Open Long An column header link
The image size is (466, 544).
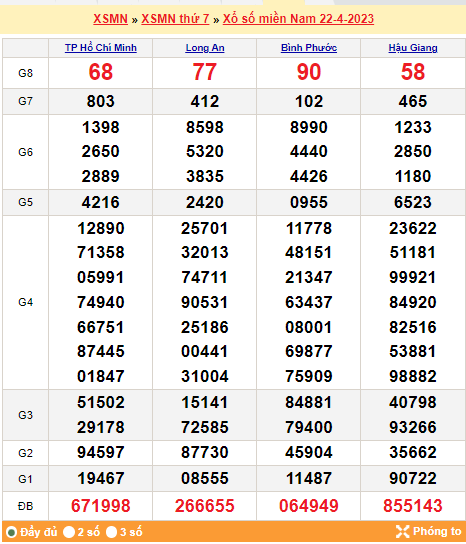pyautogui.click(x=205, y=48)
